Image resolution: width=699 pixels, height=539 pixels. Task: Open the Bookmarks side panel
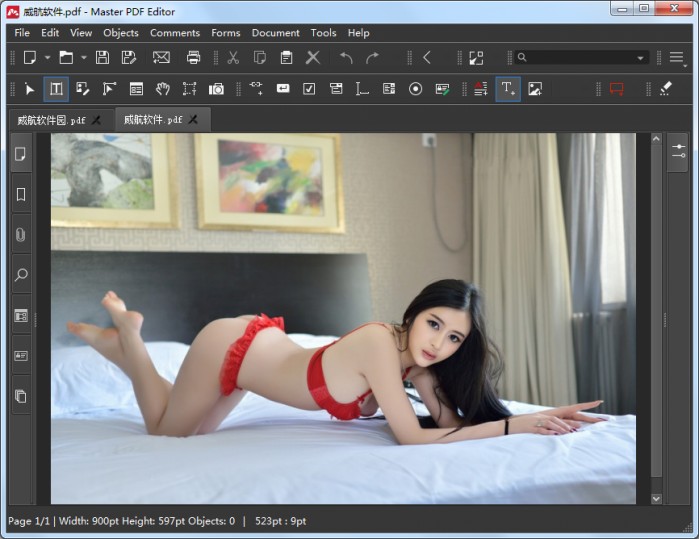[x=20, y=194]
